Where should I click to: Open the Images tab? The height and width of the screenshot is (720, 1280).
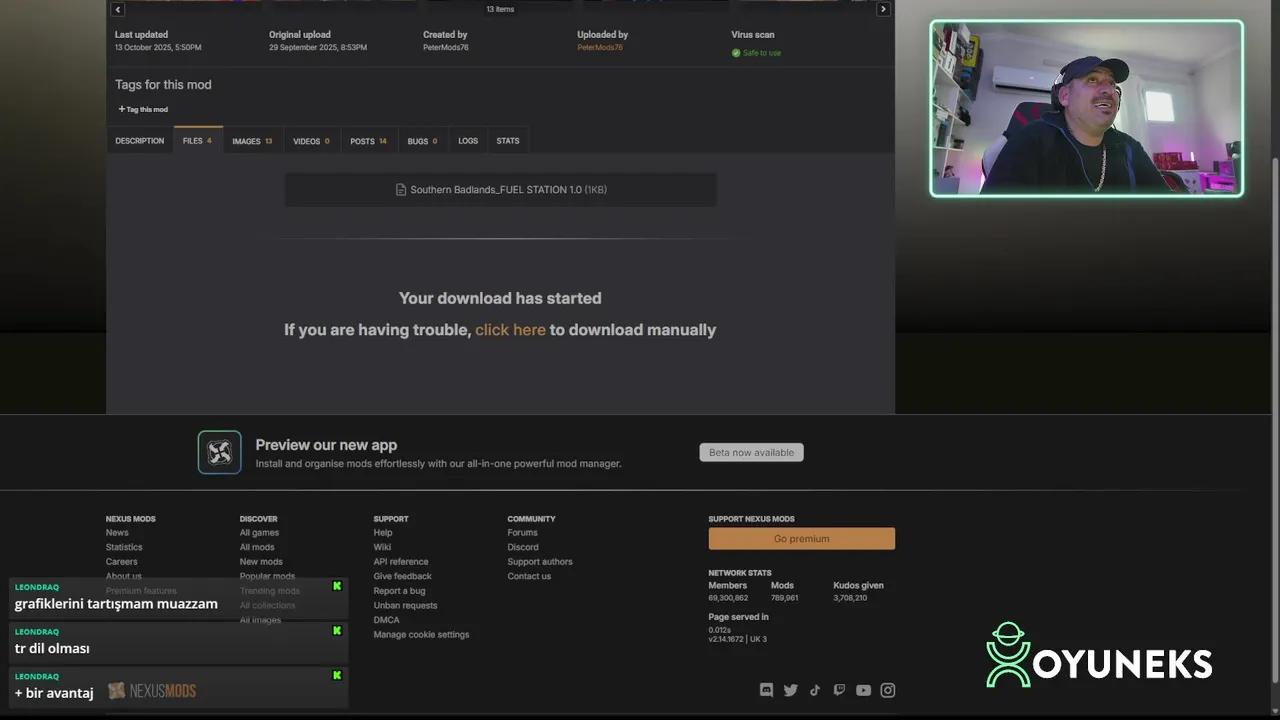point(252,141)
